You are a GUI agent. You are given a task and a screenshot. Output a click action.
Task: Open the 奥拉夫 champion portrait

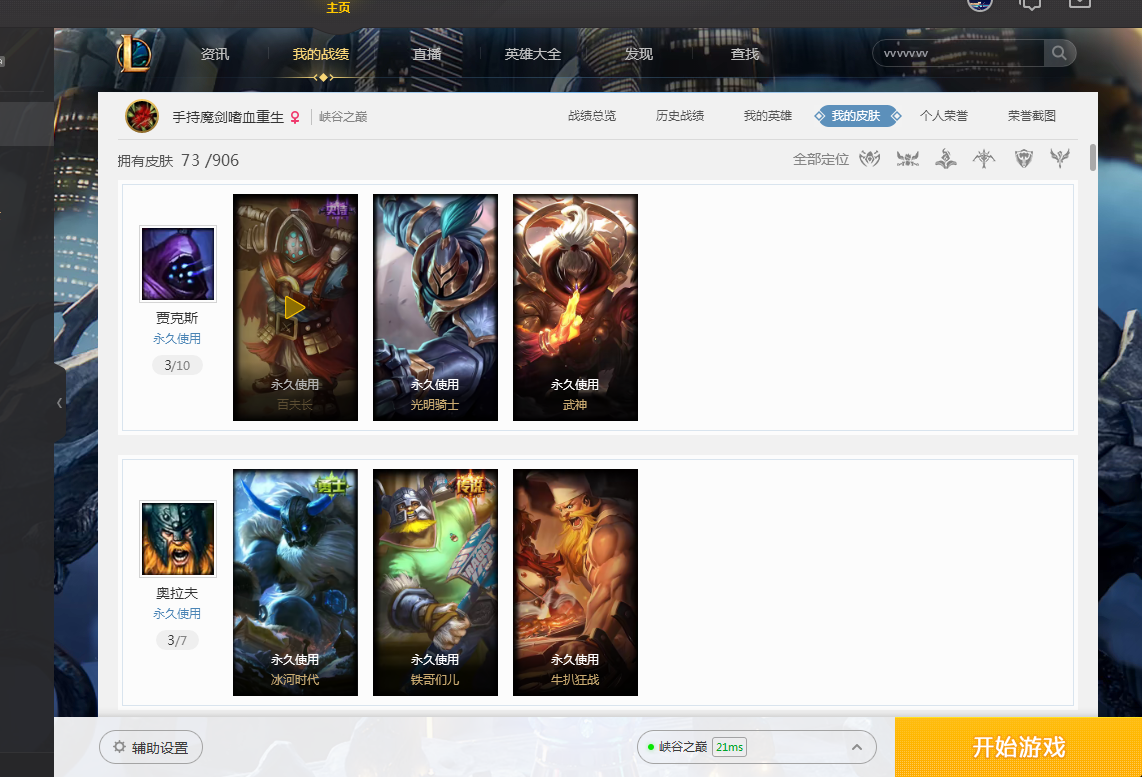click(x=178, y=539)
